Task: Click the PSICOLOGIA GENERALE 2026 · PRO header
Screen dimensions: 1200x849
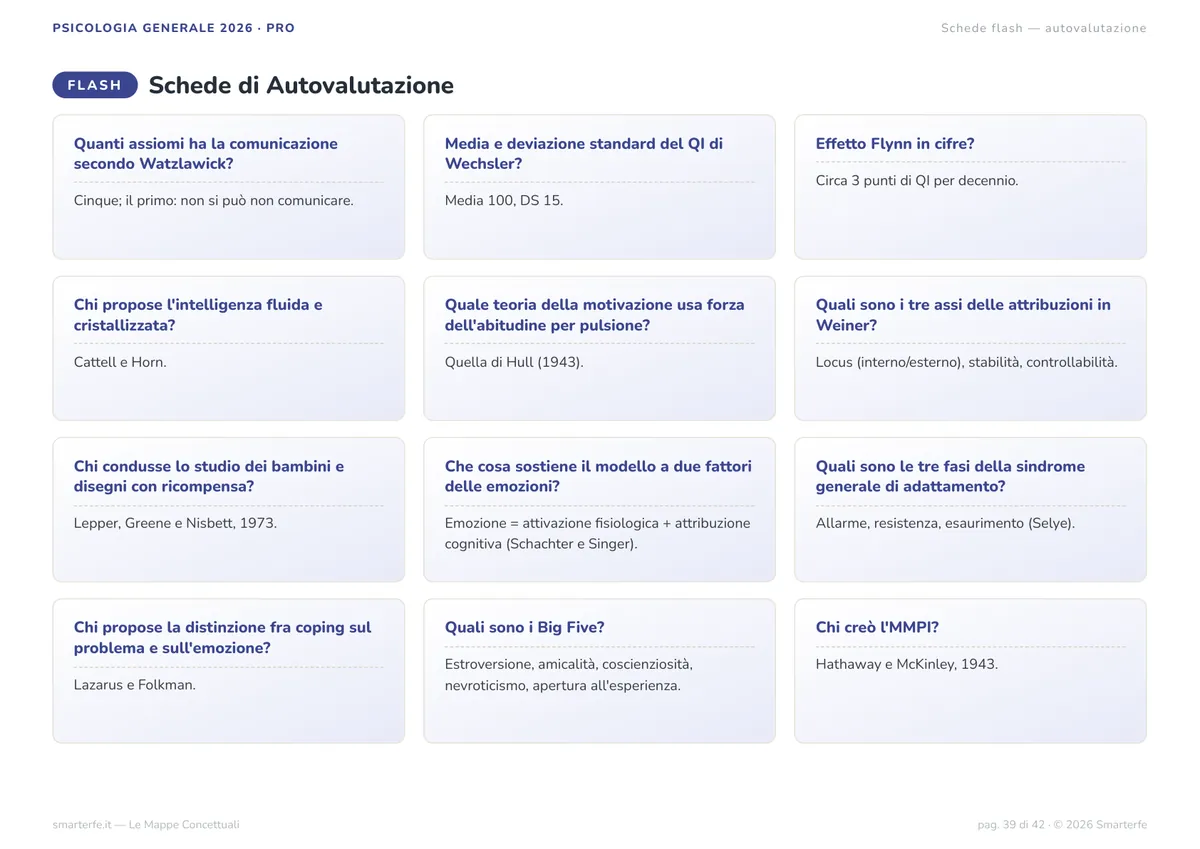Action: pos(174,28)
